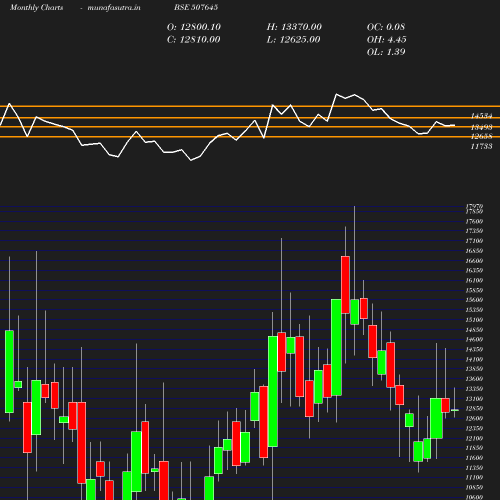Click the 12100 price axis label

pyautogui.click(x=474, y=438)
